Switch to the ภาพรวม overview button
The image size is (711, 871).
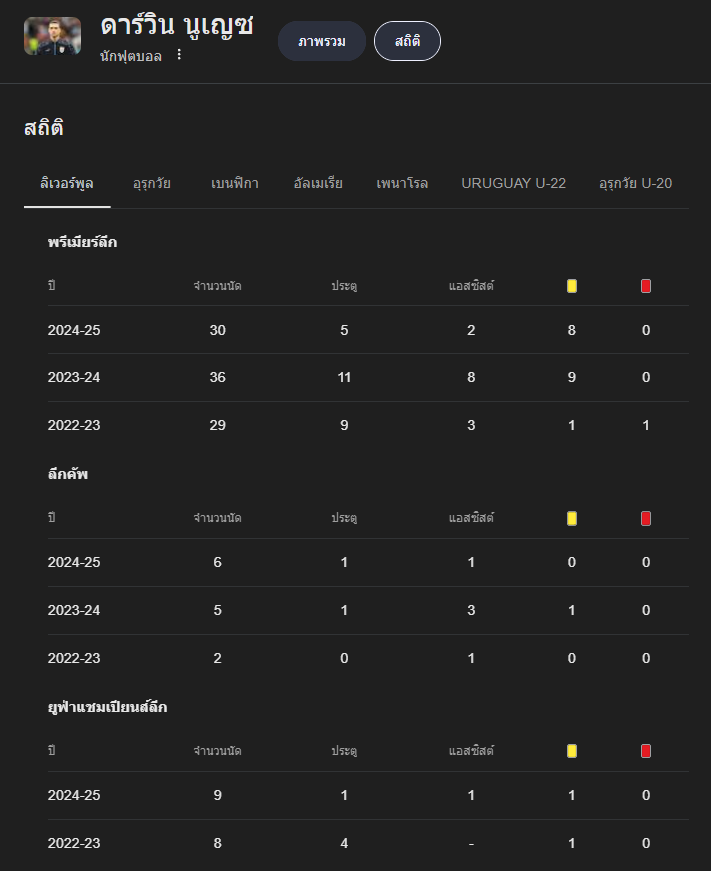tap(322, 41)
